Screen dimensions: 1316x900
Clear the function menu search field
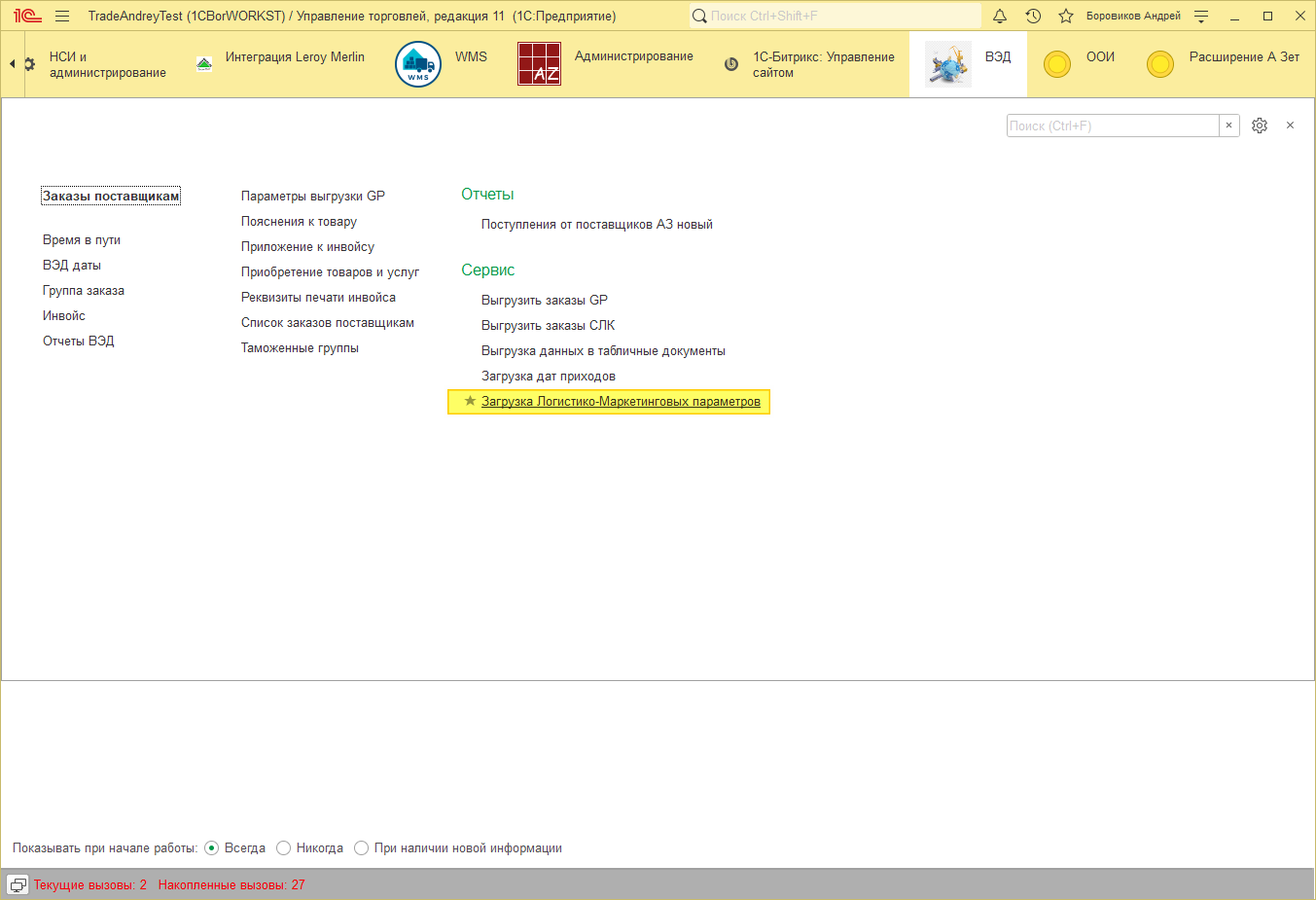pyautogui.click(x=1228, y=126)
